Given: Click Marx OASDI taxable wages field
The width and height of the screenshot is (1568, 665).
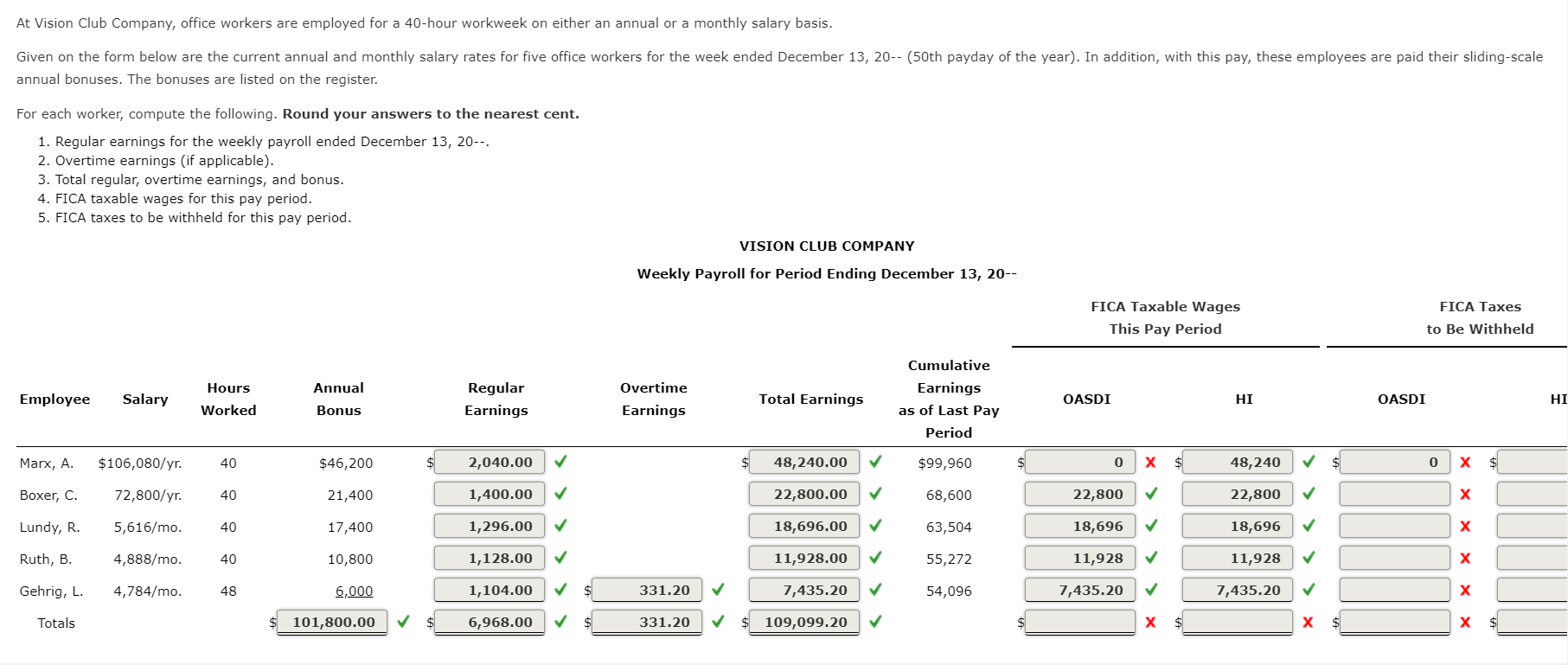Looking at the screenshot, I should click(x=1080, y=462).
